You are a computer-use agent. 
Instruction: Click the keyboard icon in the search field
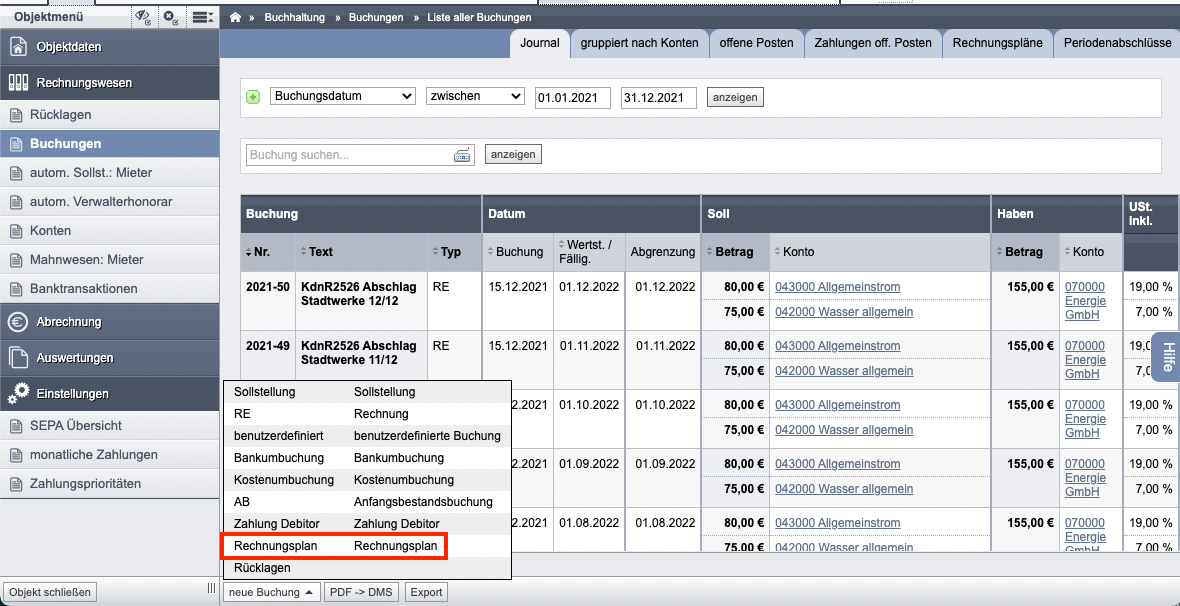click(462, 155)
